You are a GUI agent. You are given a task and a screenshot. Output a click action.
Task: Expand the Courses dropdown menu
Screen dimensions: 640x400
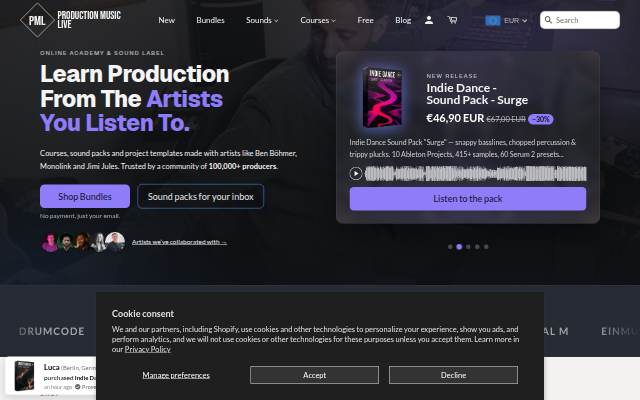point(318,20)
